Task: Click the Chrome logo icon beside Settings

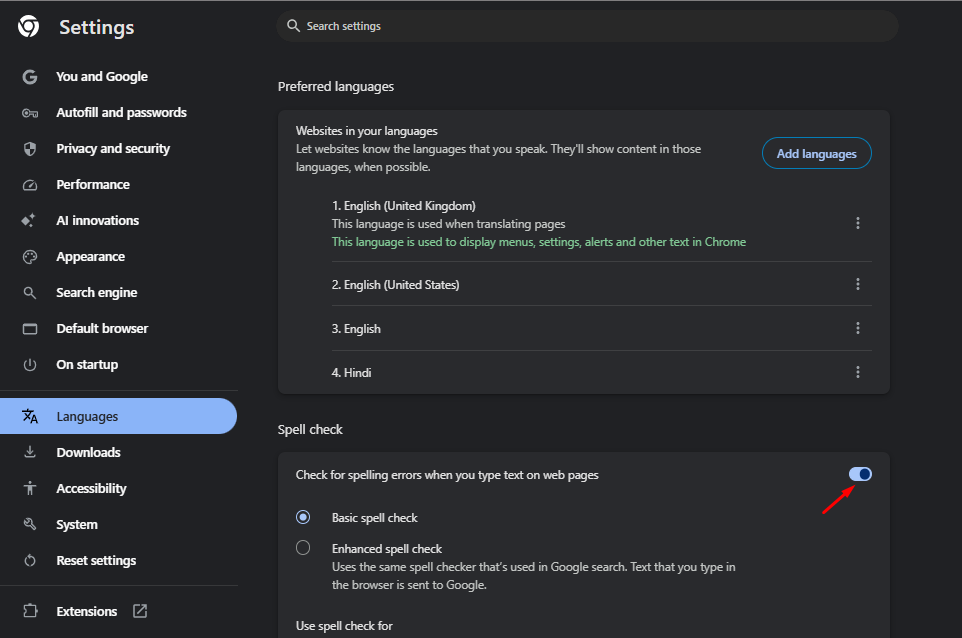Action: coord(28,26)
